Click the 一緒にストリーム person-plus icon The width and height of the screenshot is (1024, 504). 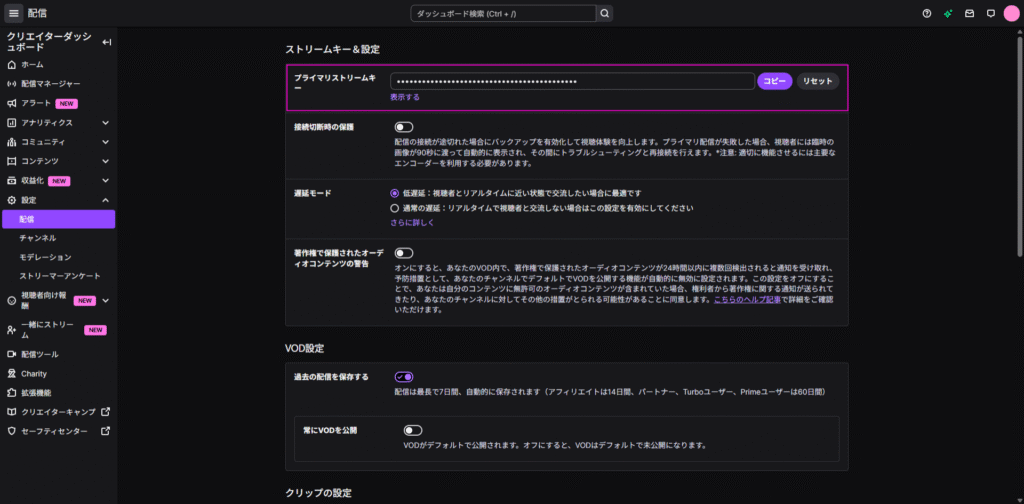11,330
